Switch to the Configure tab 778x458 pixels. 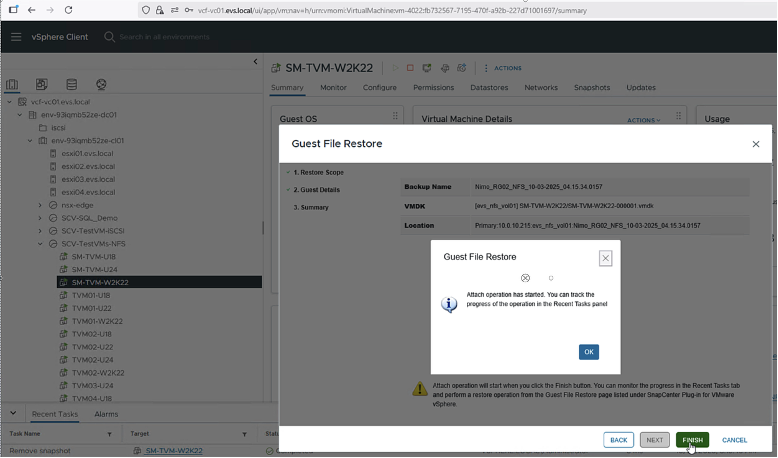(x=380, y=87)
